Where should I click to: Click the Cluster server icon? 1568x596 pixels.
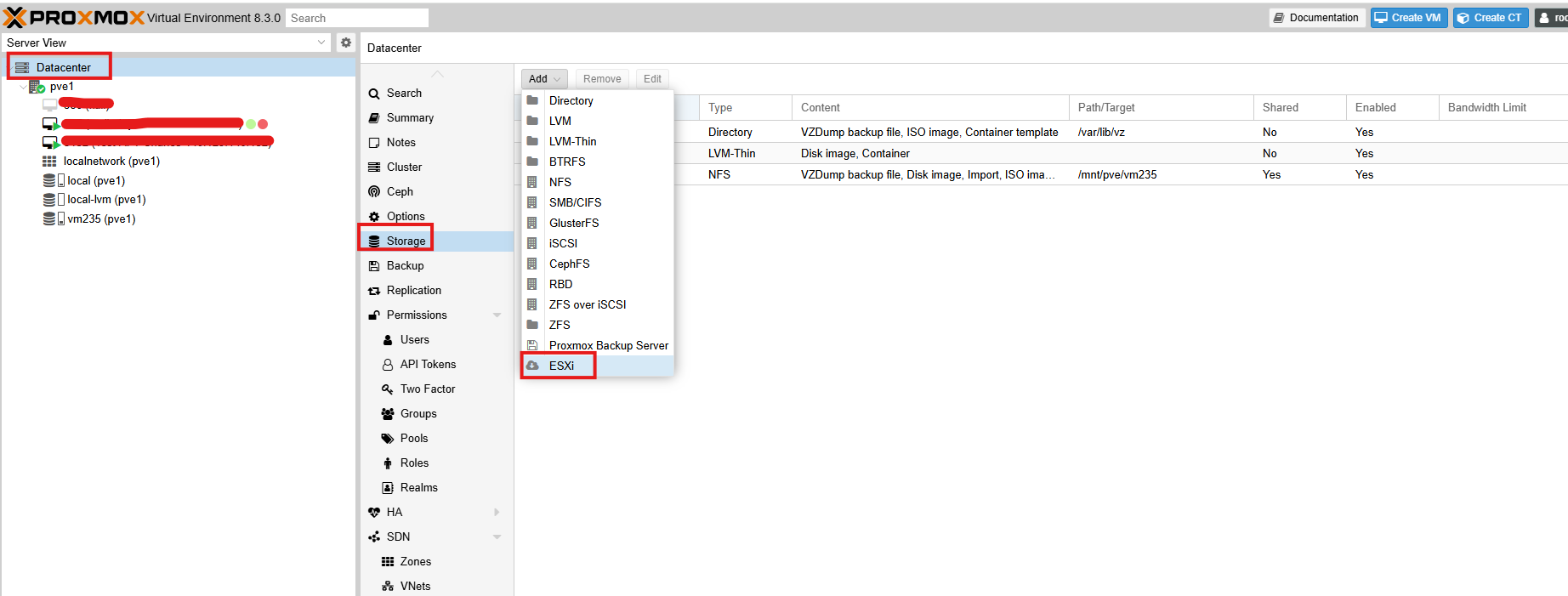(374, 167)
